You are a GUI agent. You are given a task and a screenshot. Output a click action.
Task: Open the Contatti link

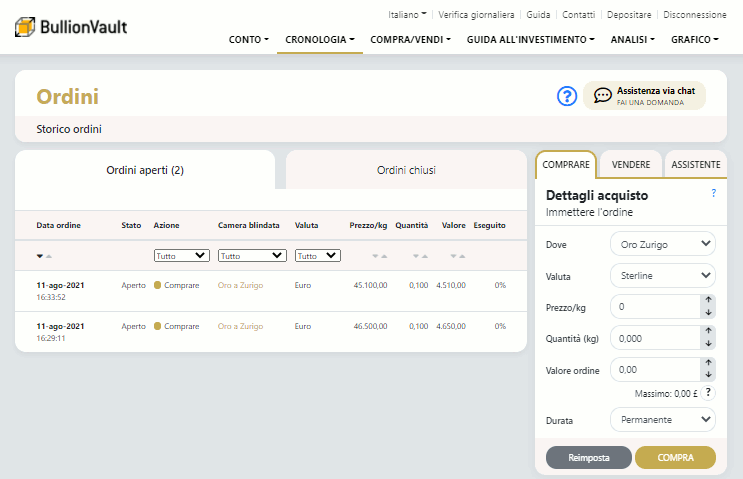(579, 15)
